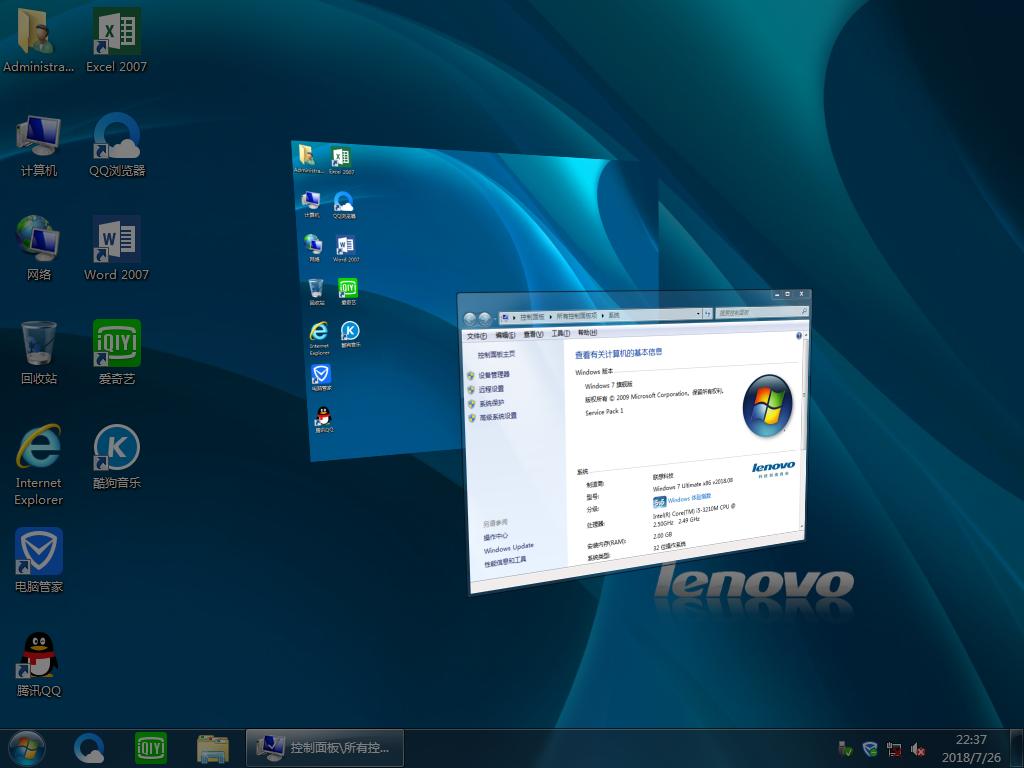The width and height of the screenshot is (1024, 768).
Task: Open the Windows Start menu orb
Action: pyautogui.click(x=27, y=747)
